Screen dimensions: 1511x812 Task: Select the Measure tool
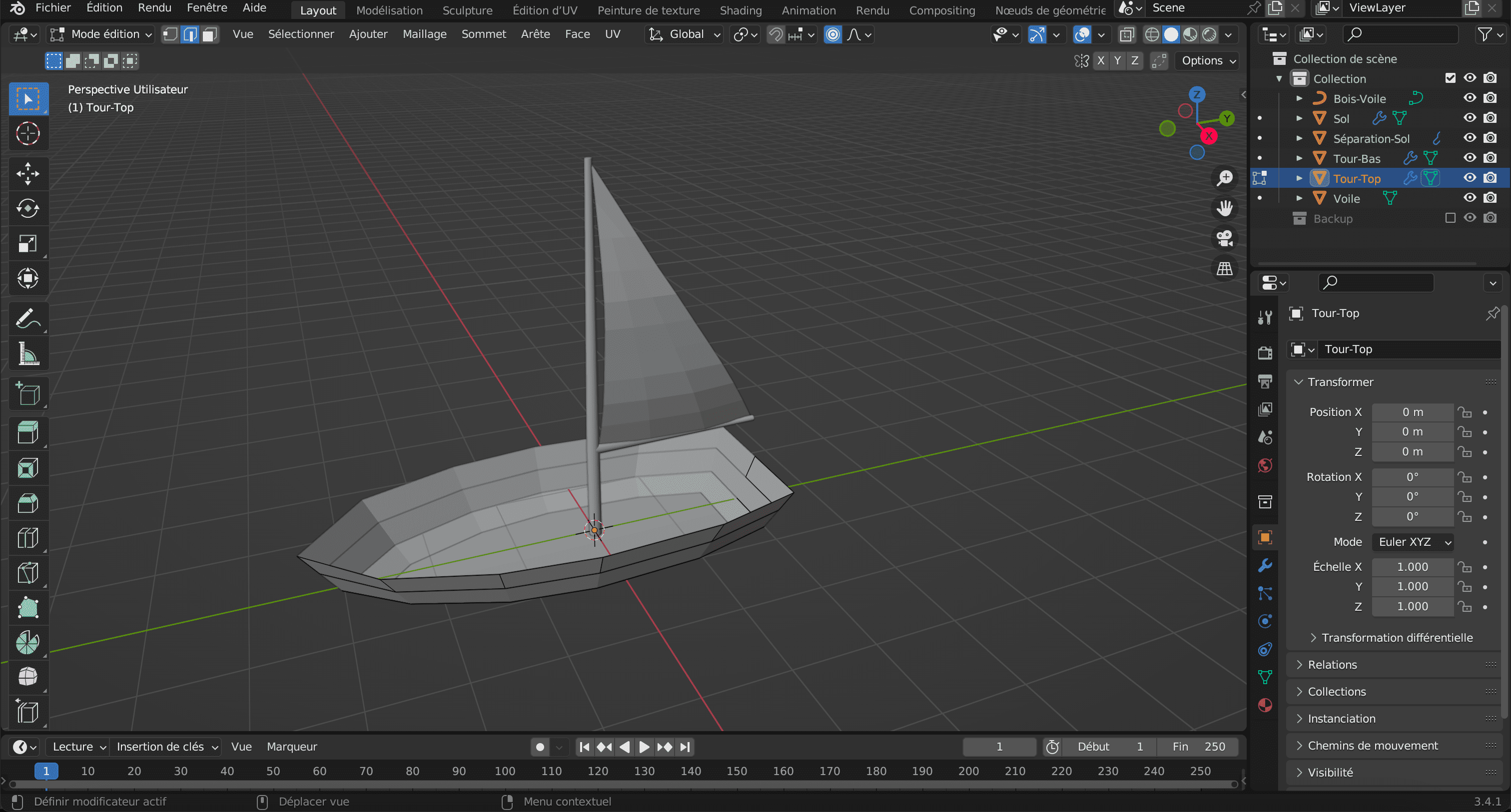point(28,354)
